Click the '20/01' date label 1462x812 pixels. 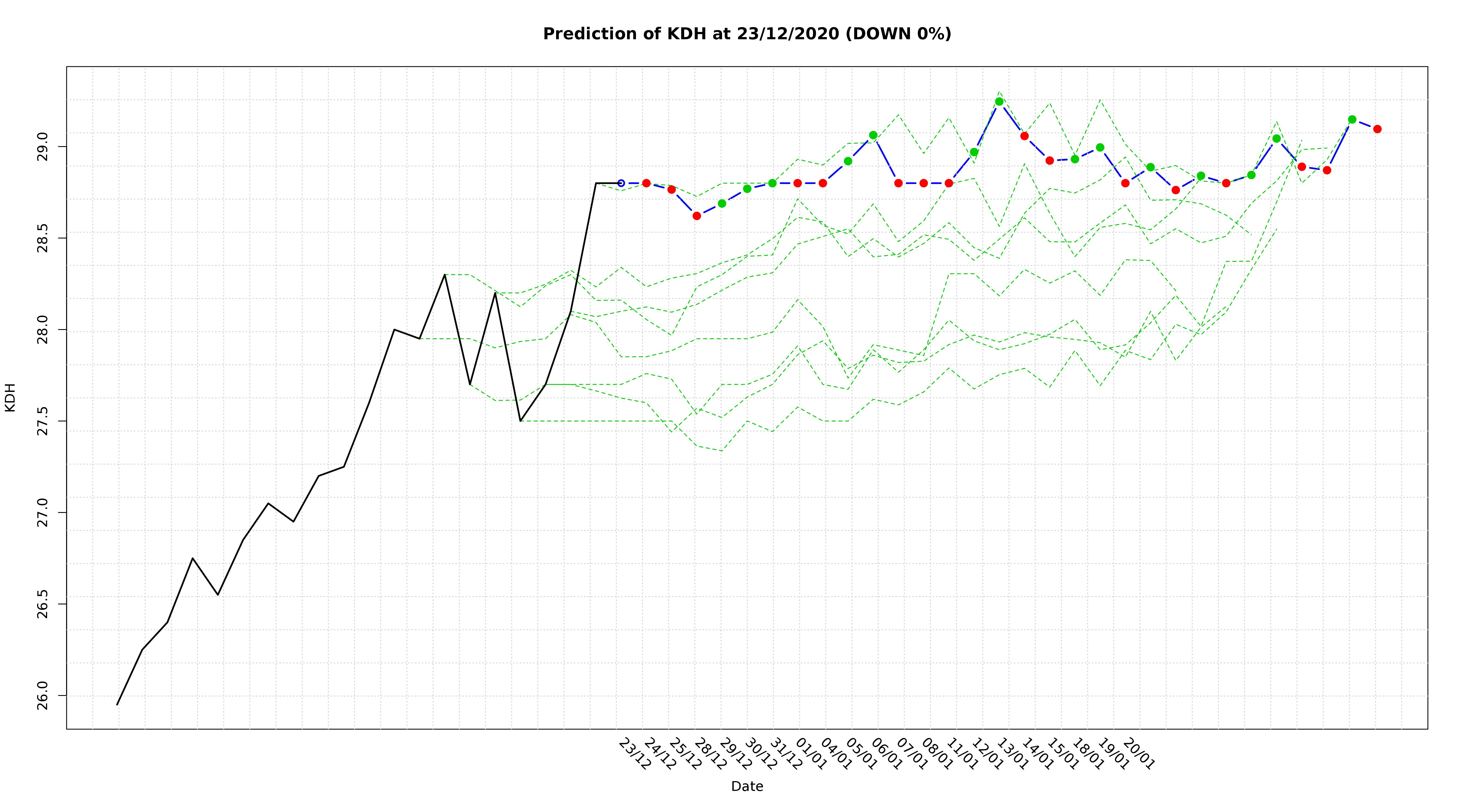pos(1138,754)
